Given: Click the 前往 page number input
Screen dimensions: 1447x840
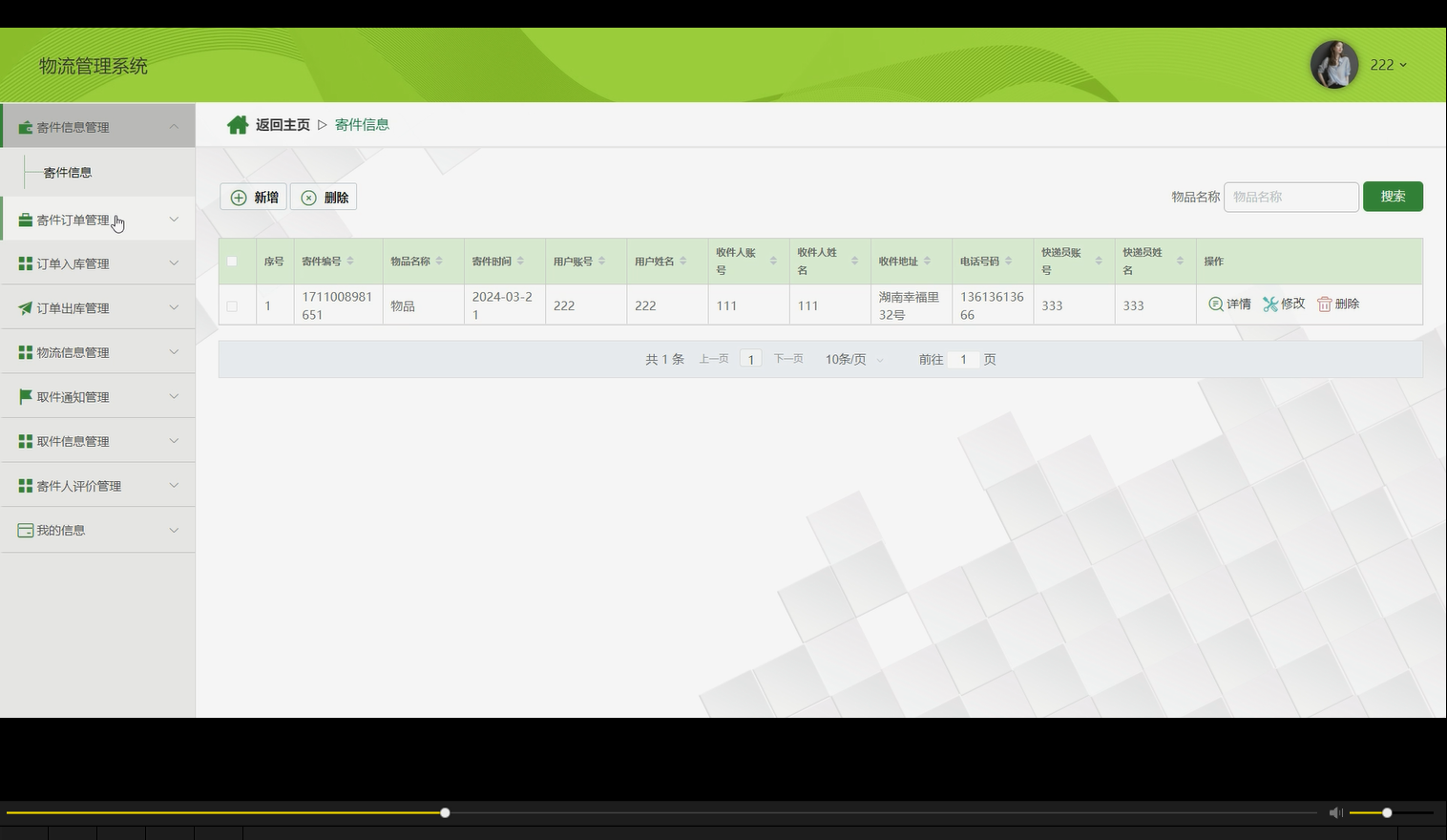Looking at the screenshot, I should pos(964,360).
